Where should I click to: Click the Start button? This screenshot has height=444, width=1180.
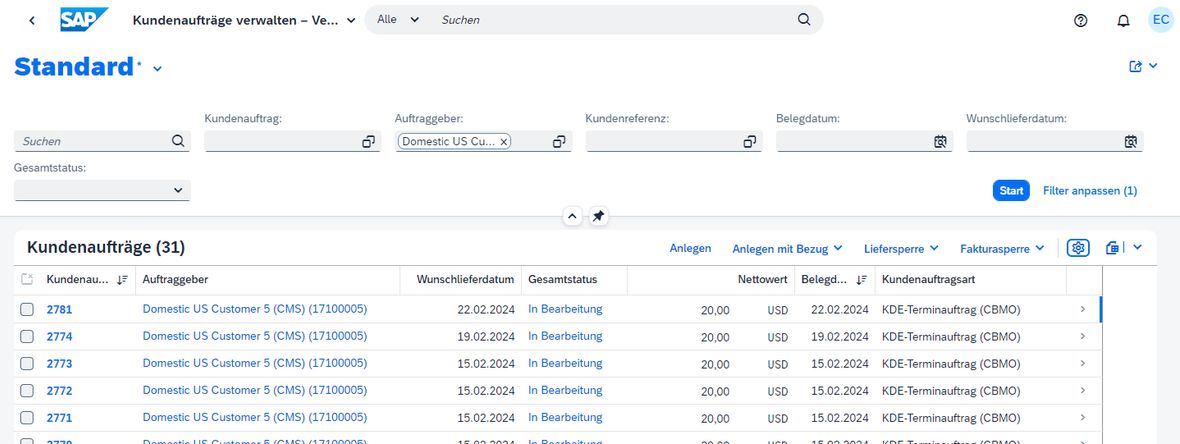(1011, 191)
